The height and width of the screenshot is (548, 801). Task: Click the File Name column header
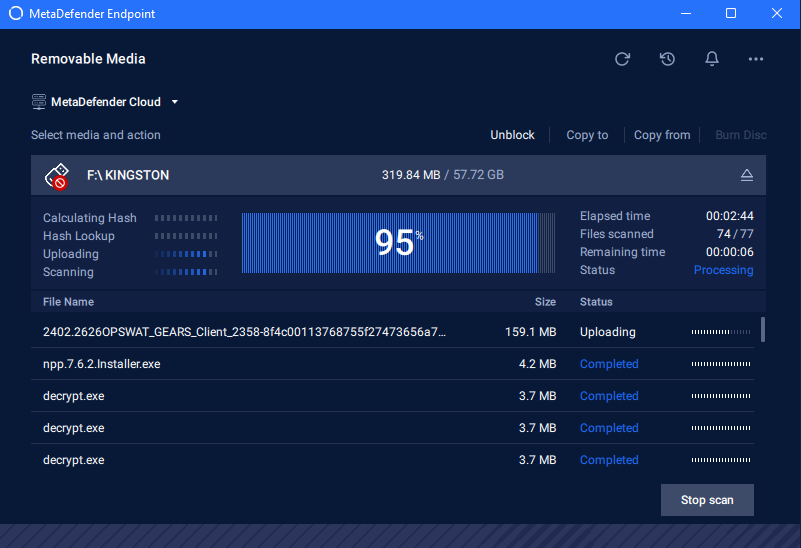tap(68, 302)
